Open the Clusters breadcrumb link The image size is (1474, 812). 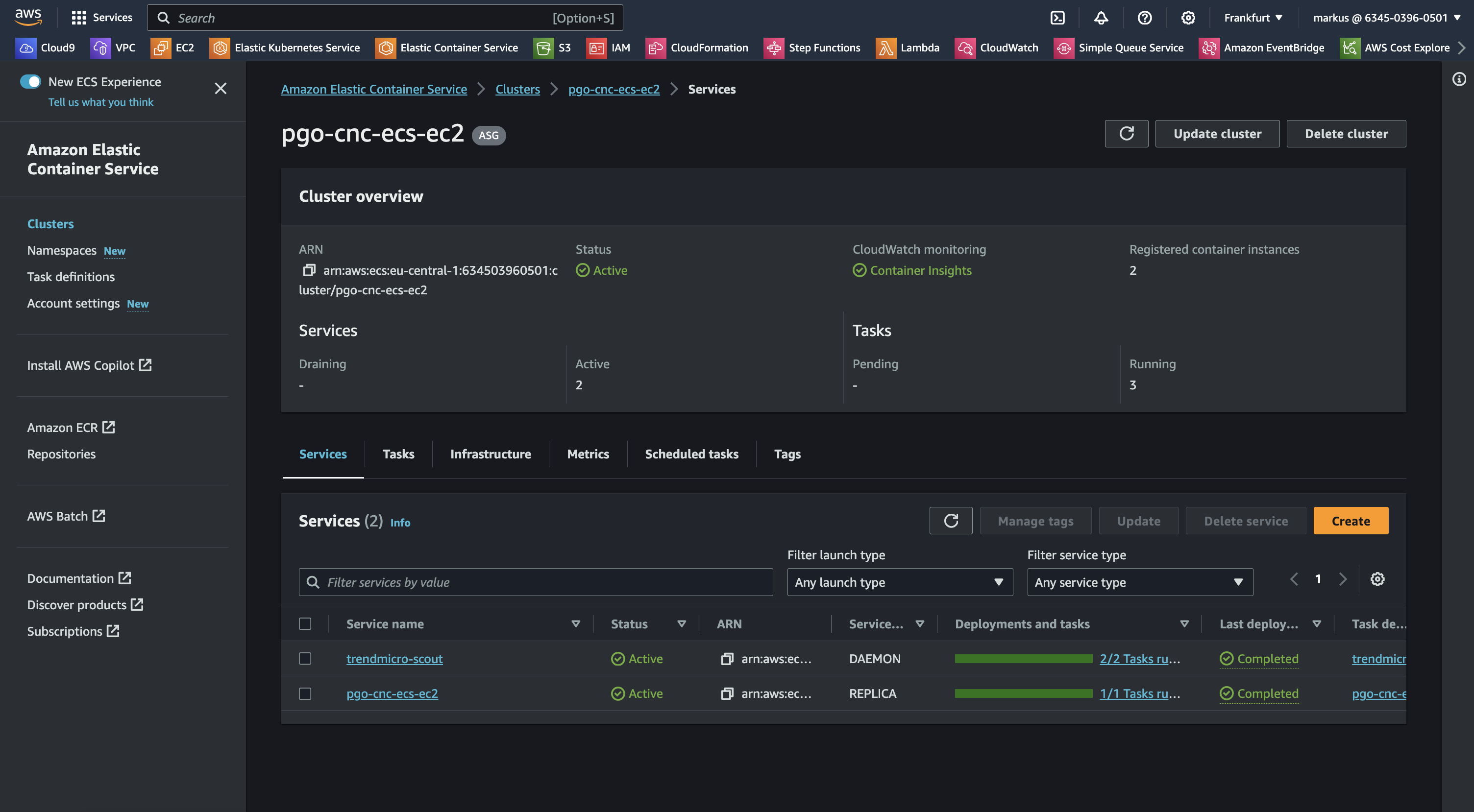(517, 89)
